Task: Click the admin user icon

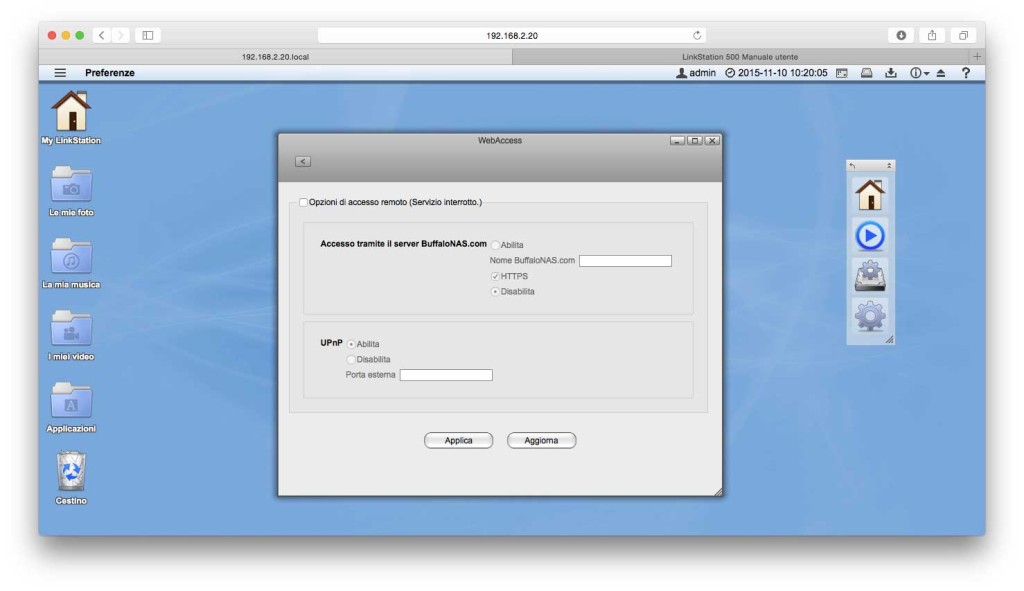Action: pos(681,73)
